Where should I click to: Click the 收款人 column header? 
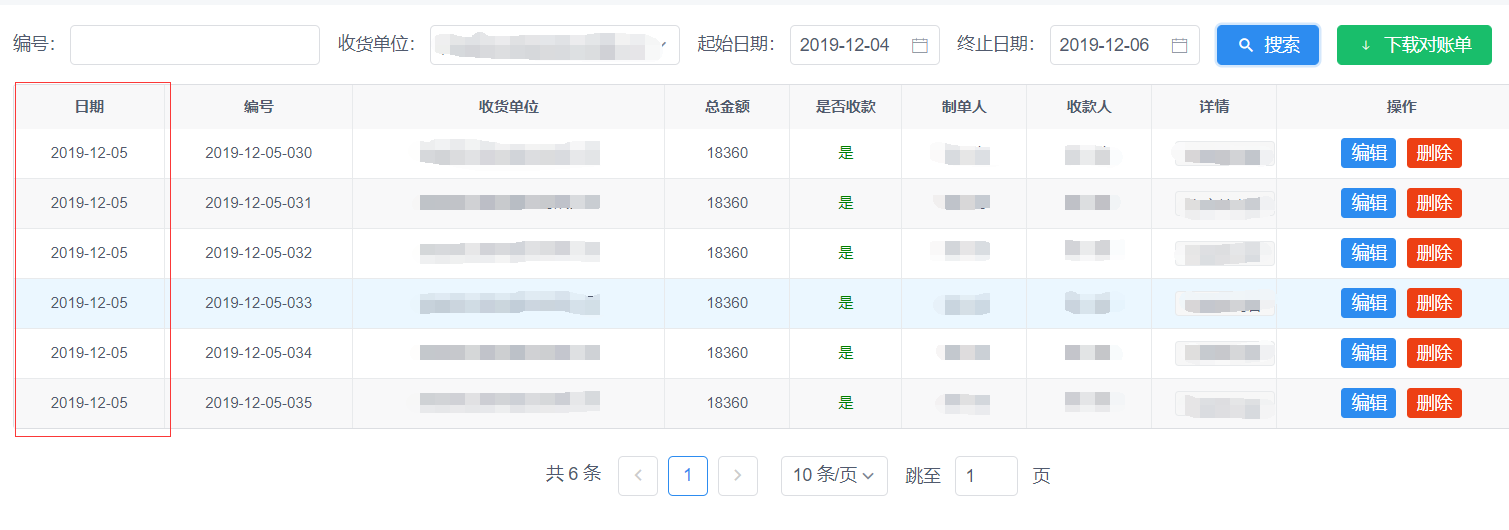(1089, 107)
